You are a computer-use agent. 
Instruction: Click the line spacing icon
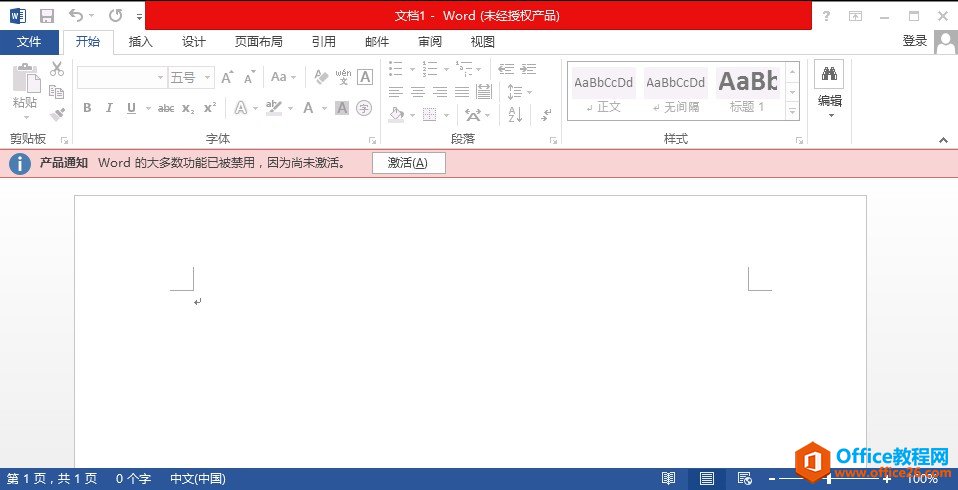point(514,92)
